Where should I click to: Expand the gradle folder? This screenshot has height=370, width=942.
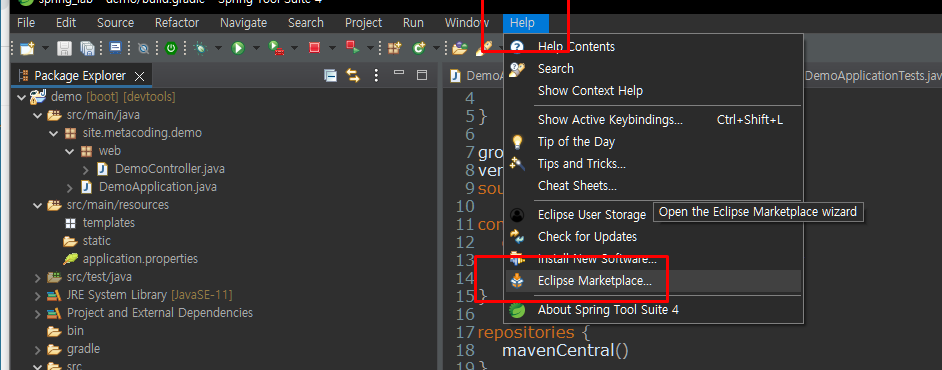(37, 350)
